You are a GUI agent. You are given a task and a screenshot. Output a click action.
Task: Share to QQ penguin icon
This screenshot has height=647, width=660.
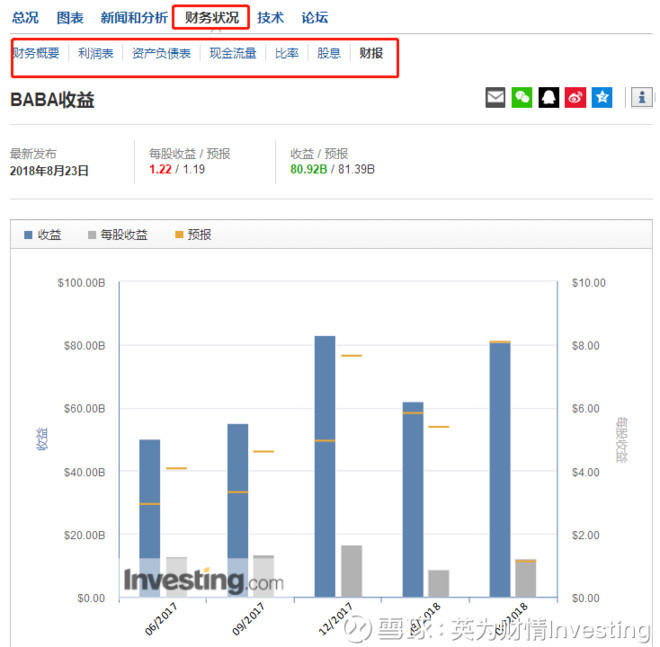point(549,97)
